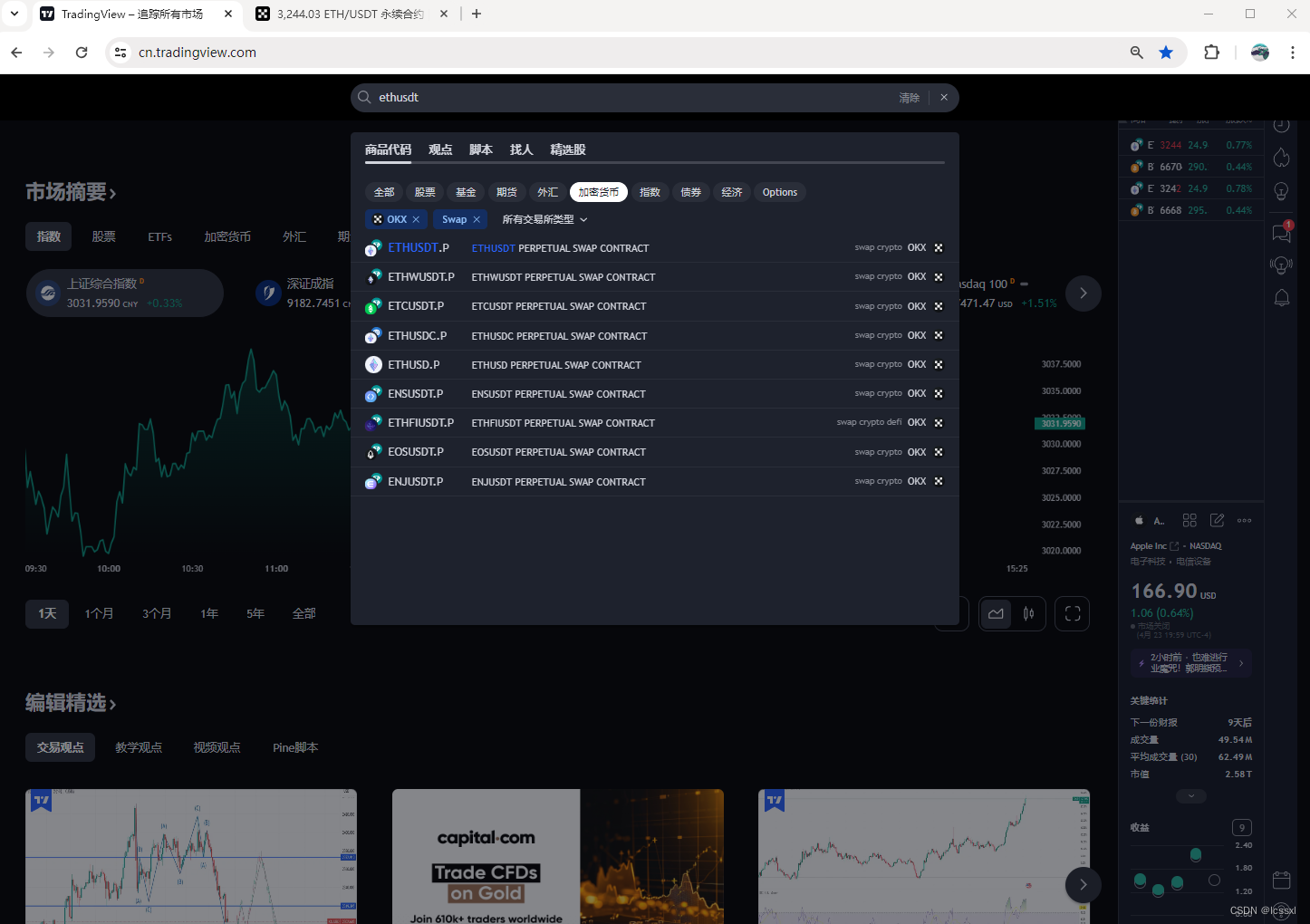Click the 9 earnings badge button
Viewport: 1310px width, 924px height.
tap(1242, 827)
